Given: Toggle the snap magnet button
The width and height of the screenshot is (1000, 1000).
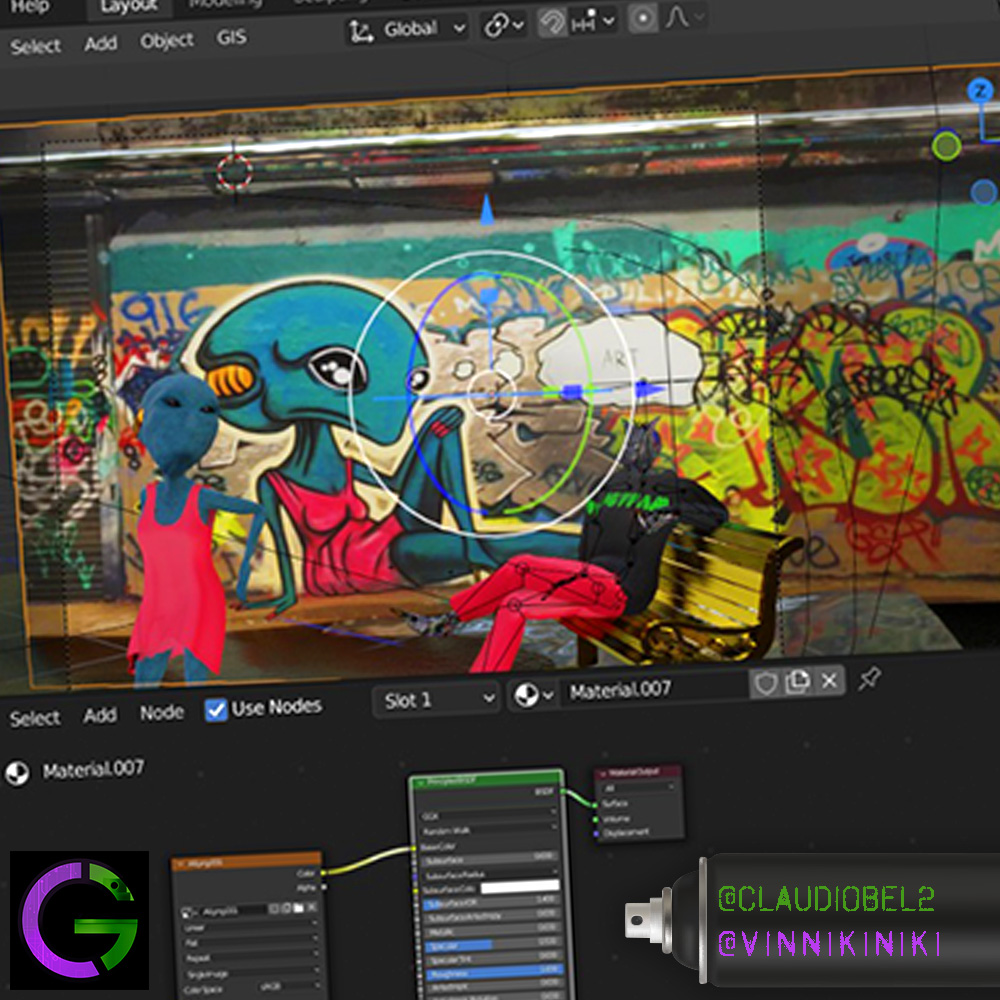Looking at the screenshot, I should (552, 24).
